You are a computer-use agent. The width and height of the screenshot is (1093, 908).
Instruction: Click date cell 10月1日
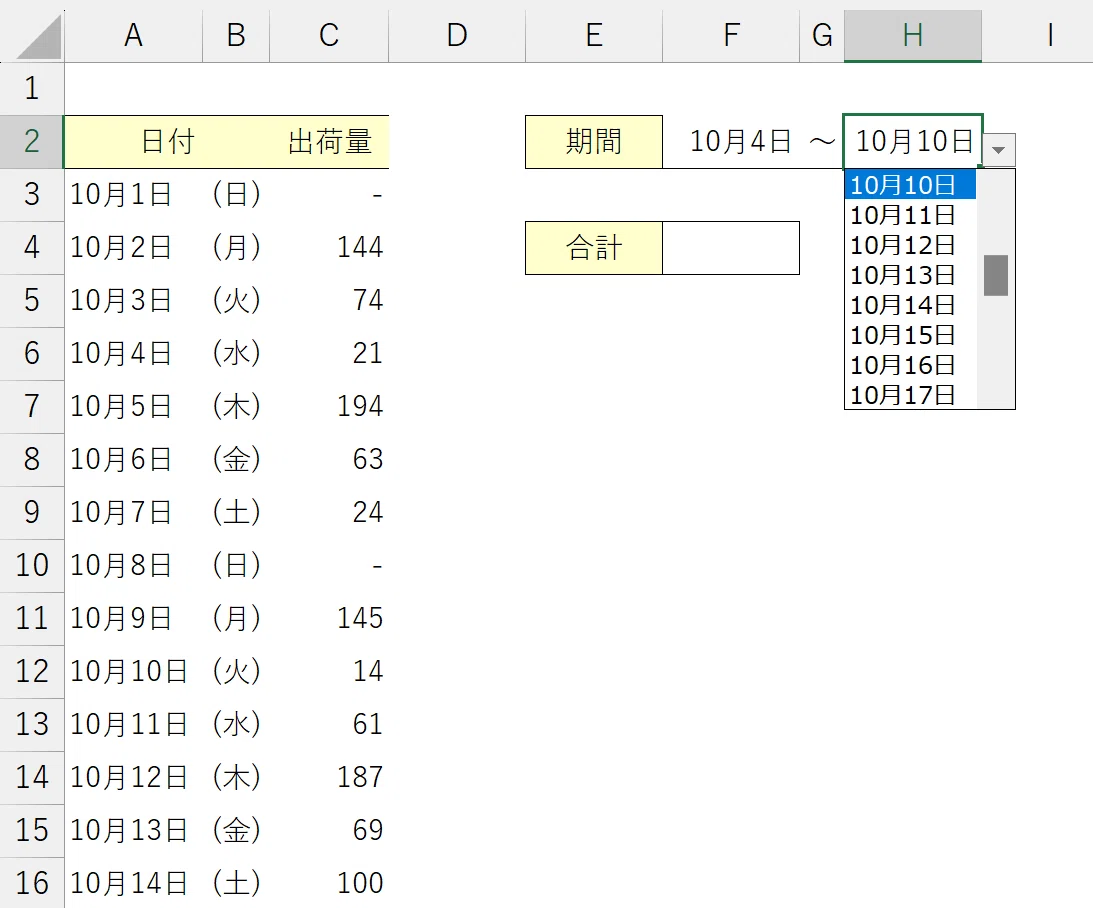pos(133,194)
